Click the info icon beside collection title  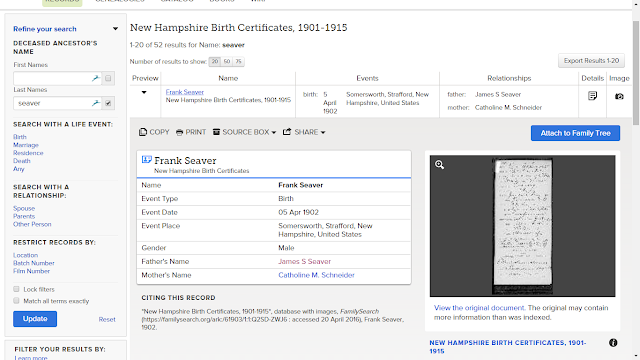(x=613, y=343)
